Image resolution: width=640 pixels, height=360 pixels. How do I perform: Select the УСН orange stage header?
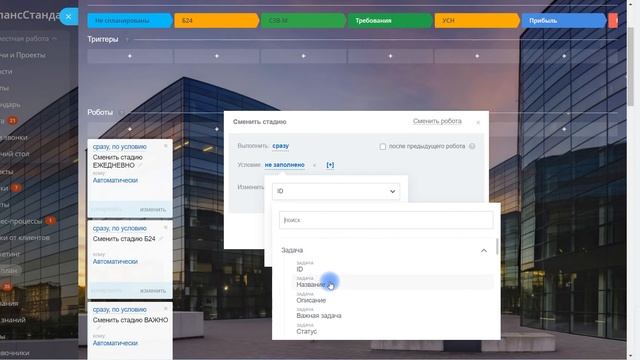pyautogui.click(x=477, y=20)
